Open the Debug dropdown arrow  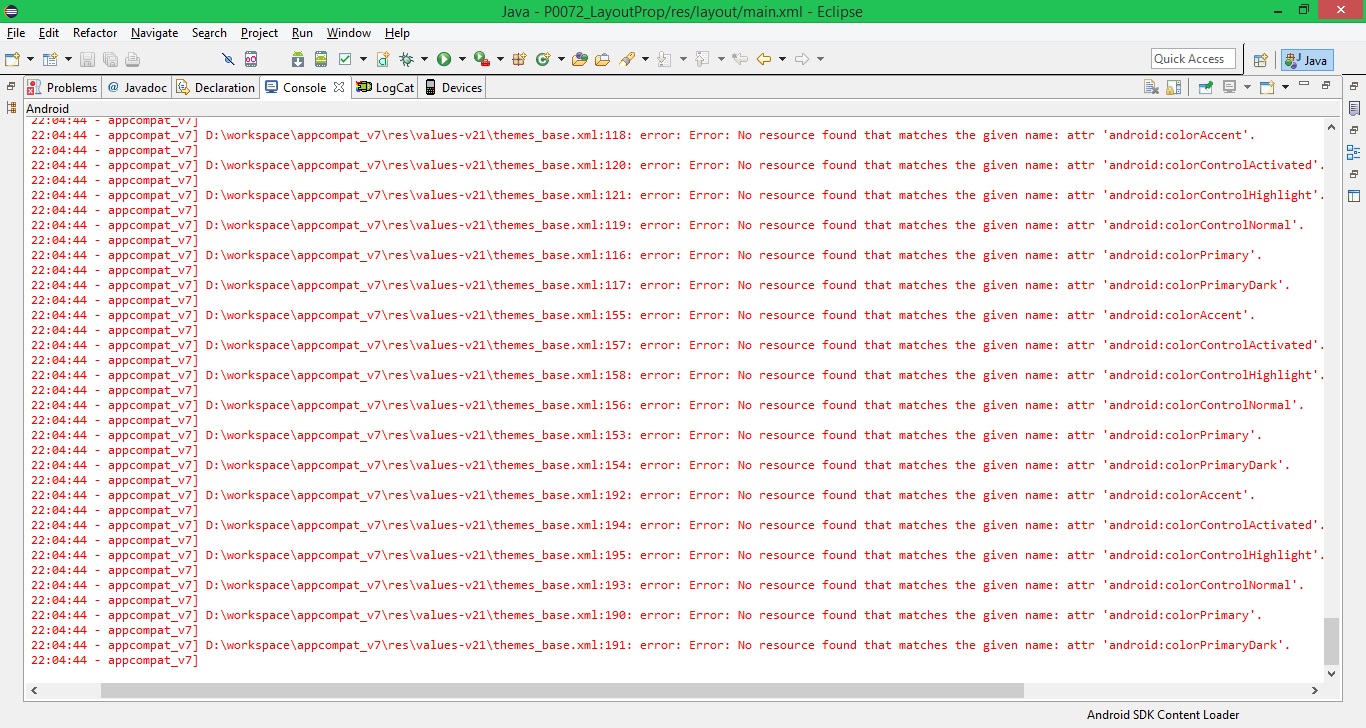coord(424,59)
